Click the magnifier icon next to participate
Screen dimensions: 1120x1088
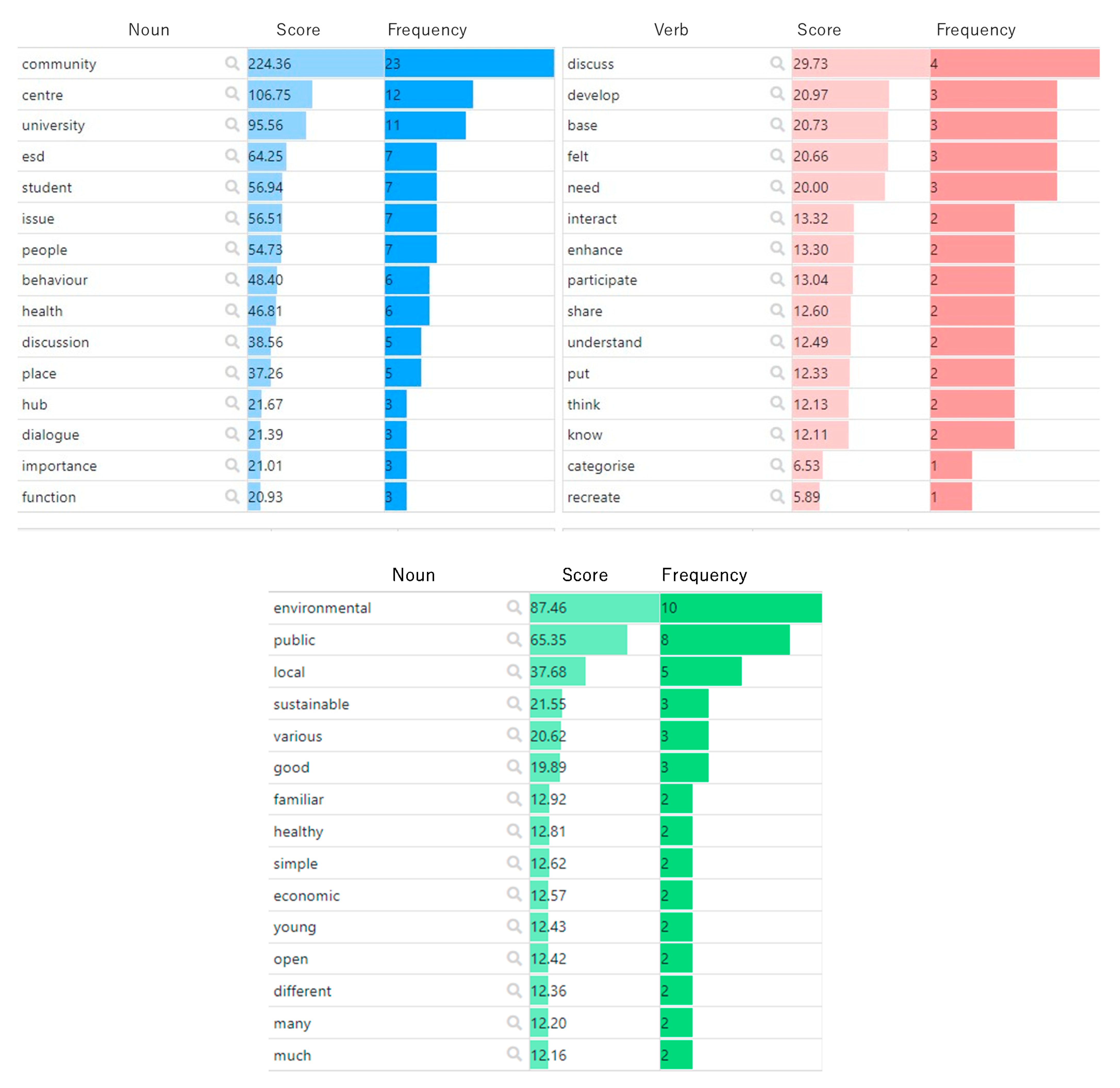(x=777, y=279)
